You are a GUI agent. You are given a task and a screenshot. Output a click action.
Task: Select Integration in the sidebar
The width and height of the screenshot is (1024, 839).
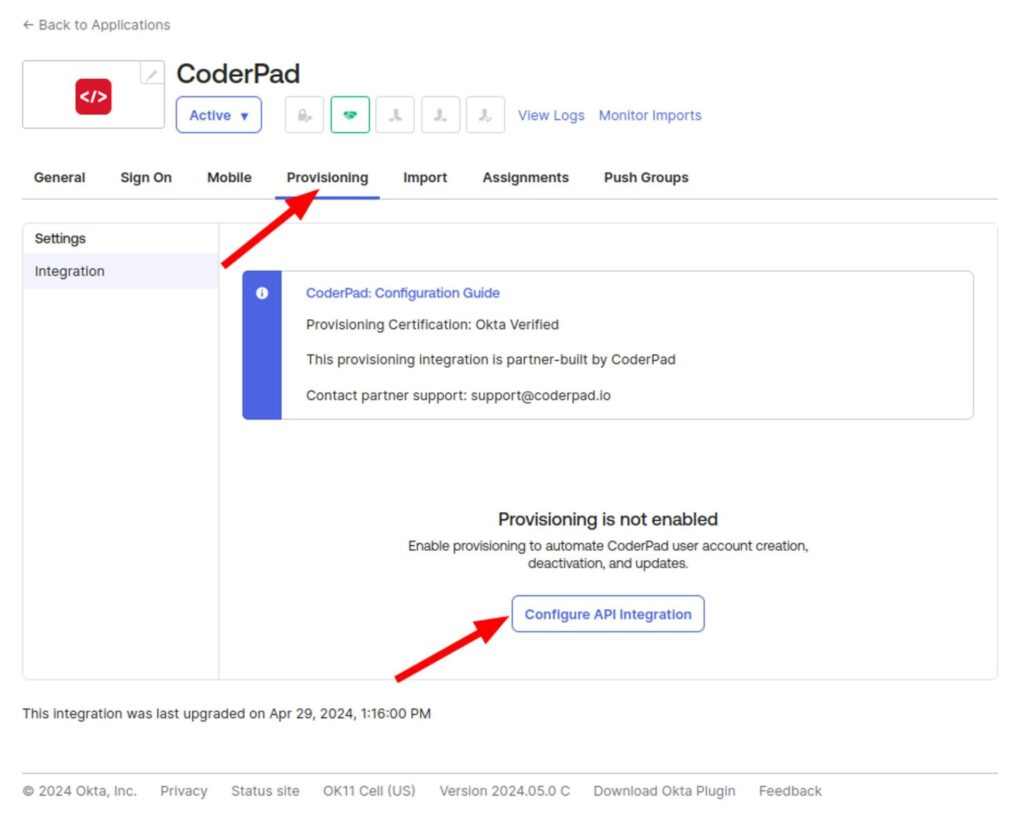[69, 271]
